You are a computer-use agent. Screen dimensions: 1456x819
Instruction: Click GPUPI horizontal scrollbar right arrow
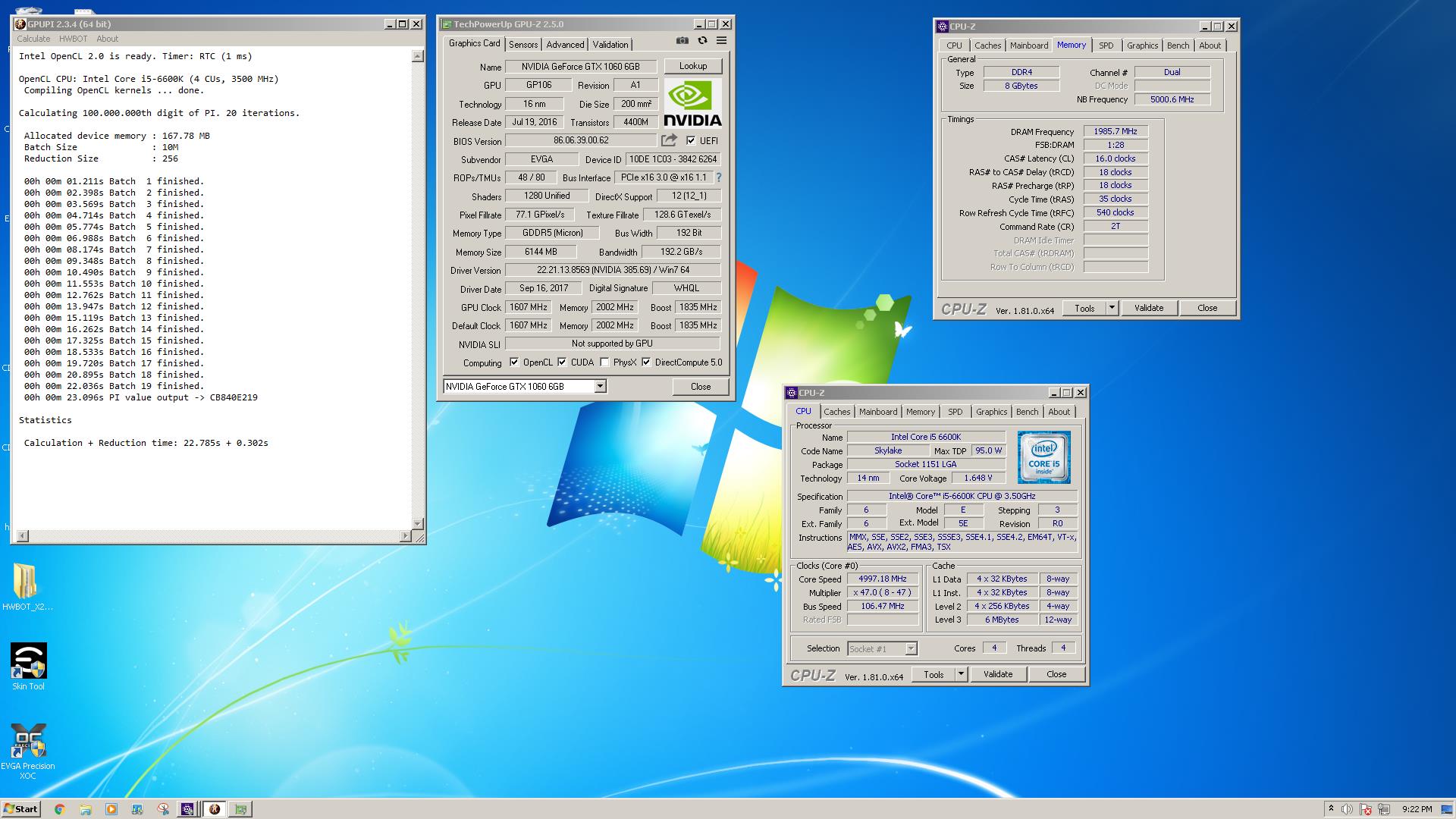click(405, 536)
